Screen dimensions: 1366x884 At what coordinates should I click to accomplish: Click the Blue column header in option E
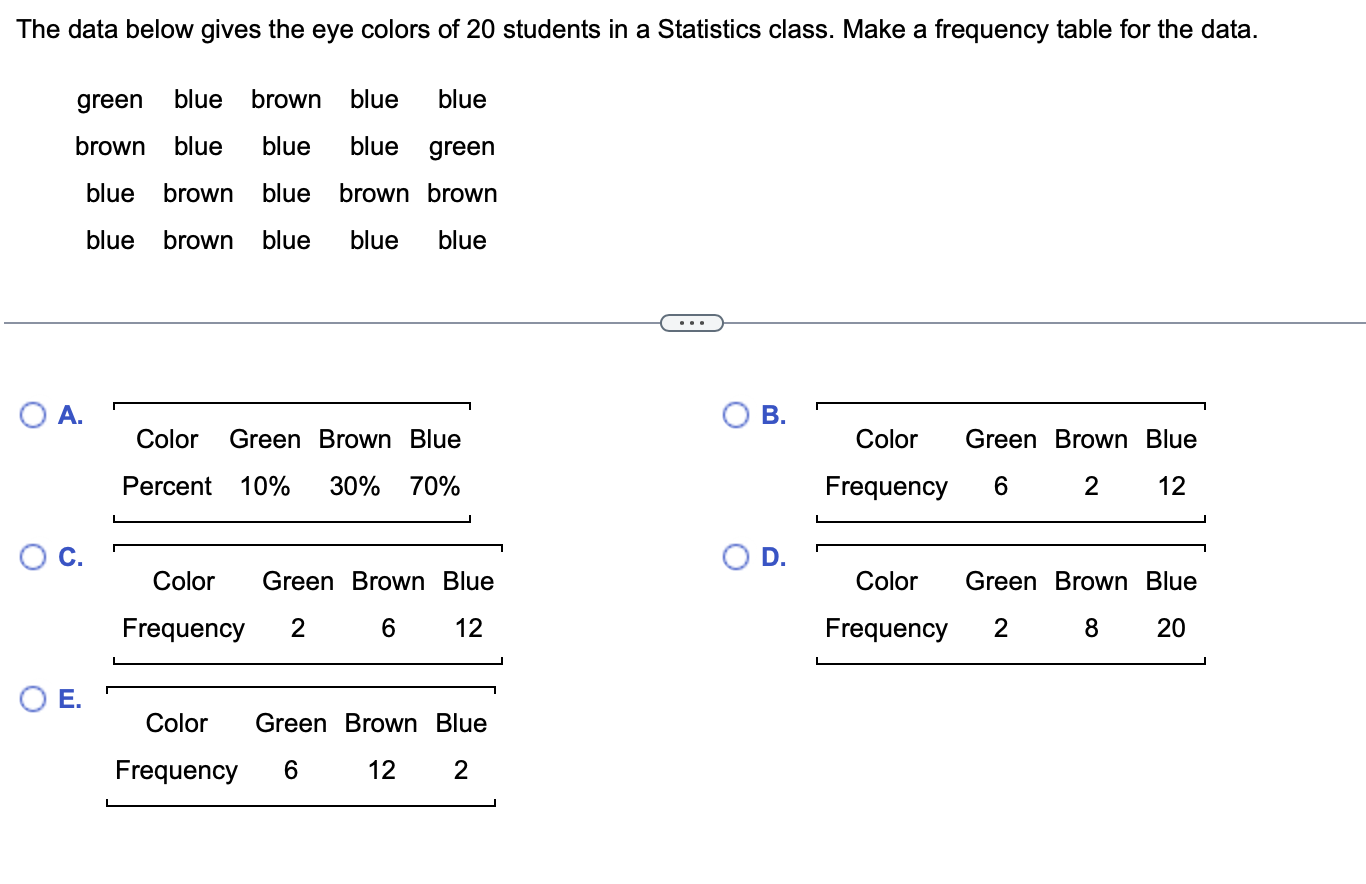pyautogui.click(x=460, y=723)
